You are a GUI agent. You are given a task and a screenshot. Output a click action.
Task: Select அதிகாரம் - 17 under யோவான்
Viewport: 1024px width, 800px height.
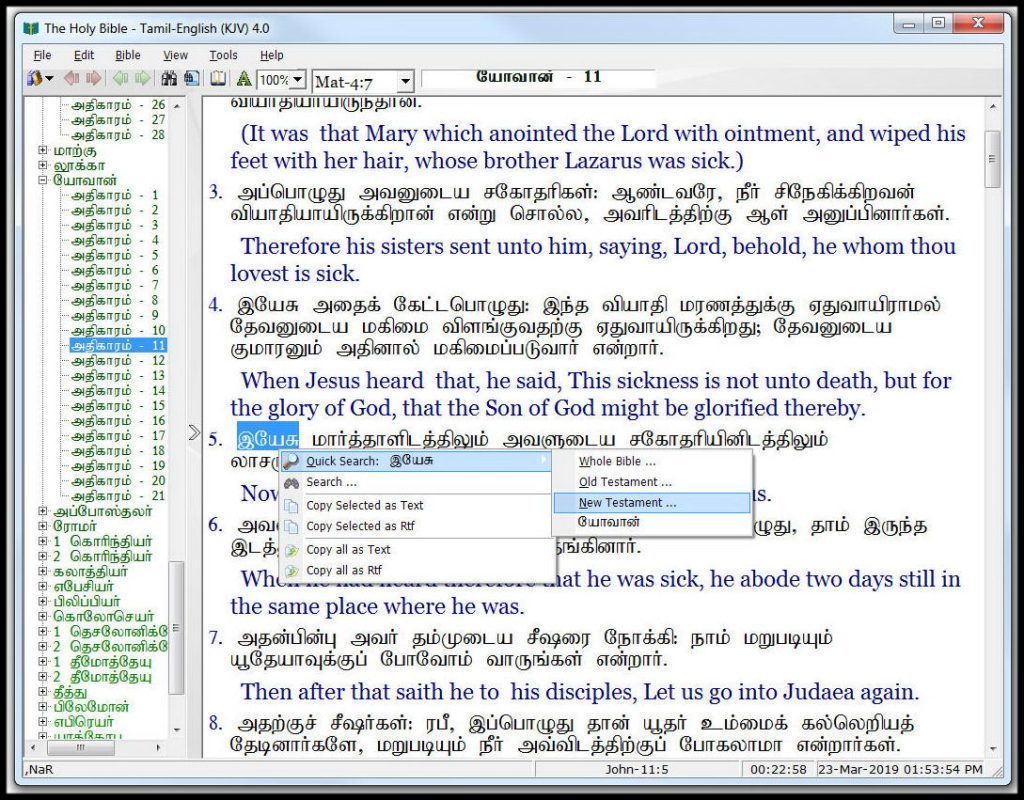tap(118, 436)
